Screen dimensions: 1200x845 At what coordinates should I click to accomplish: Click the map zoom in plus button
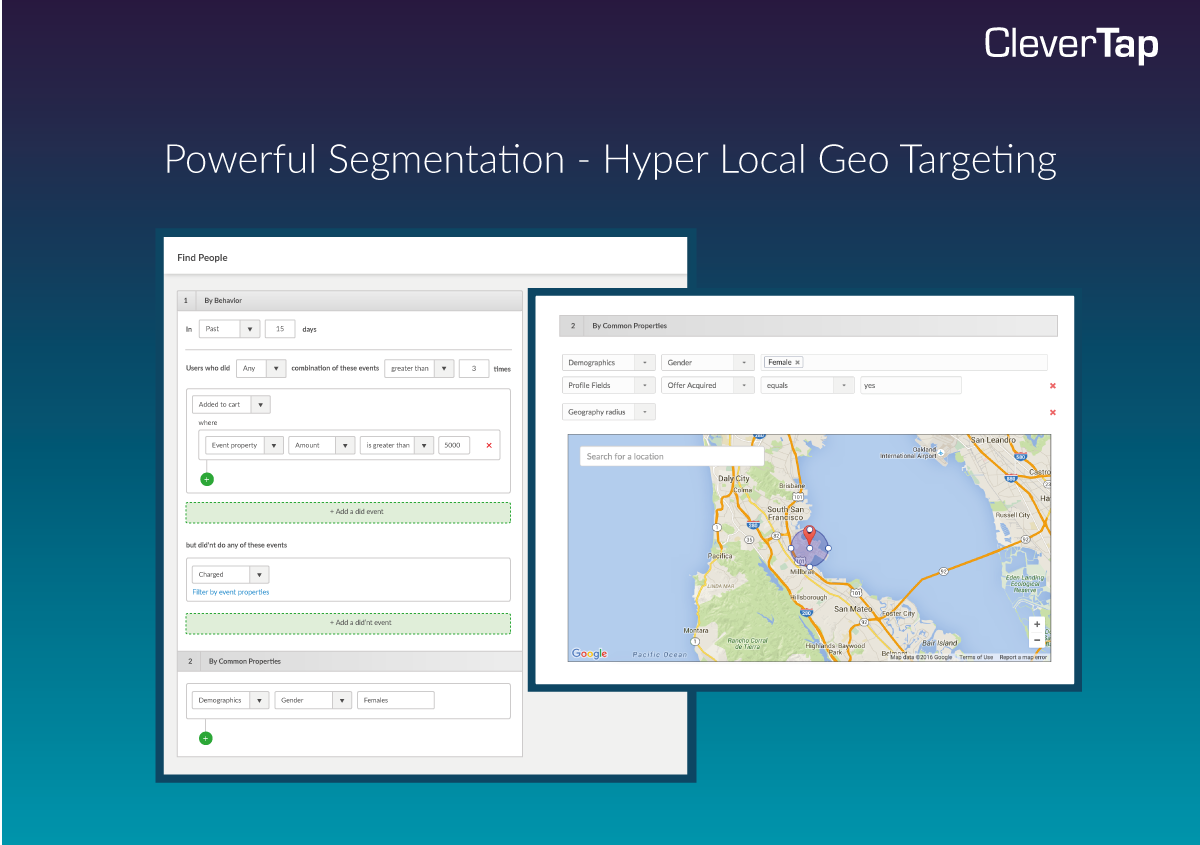[x=1037, y=624]
